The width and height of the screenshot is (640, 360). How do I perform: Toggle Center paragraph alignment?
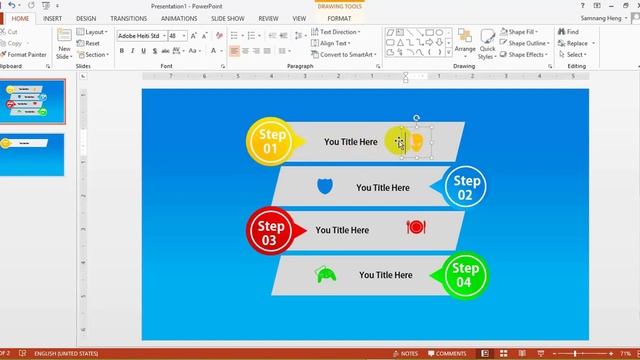tap(245, 51)
